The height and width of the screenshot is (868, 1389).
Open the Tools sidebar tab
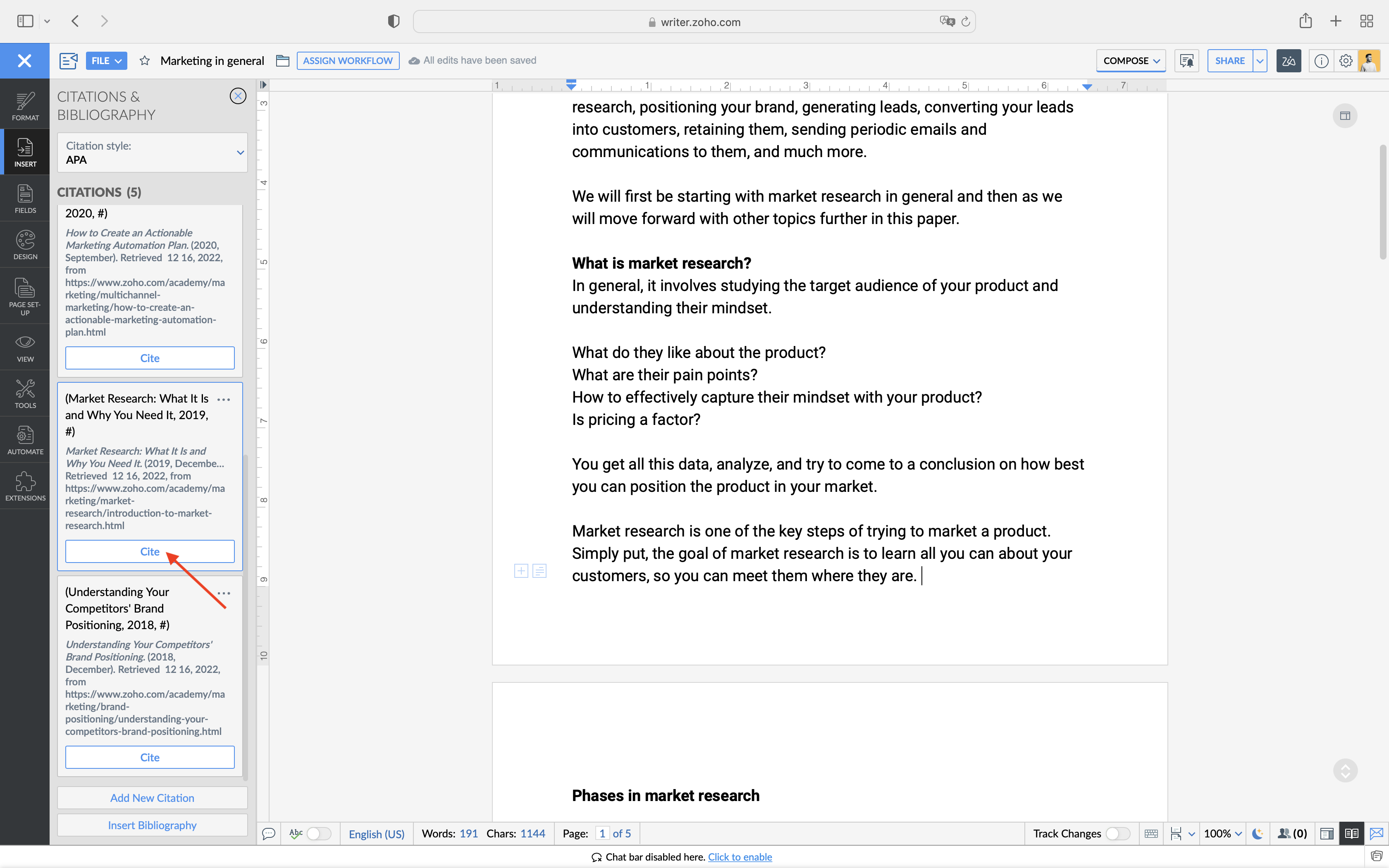point(25,393)
